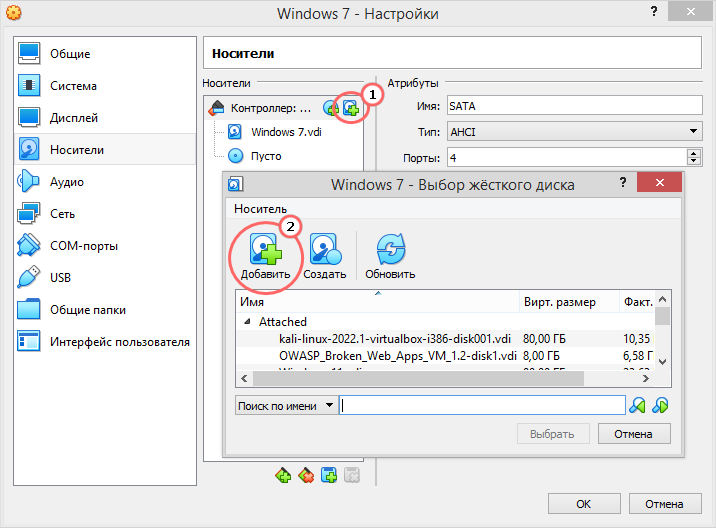Open the Система settings section
716x528 pixels.
pos(105,85)
